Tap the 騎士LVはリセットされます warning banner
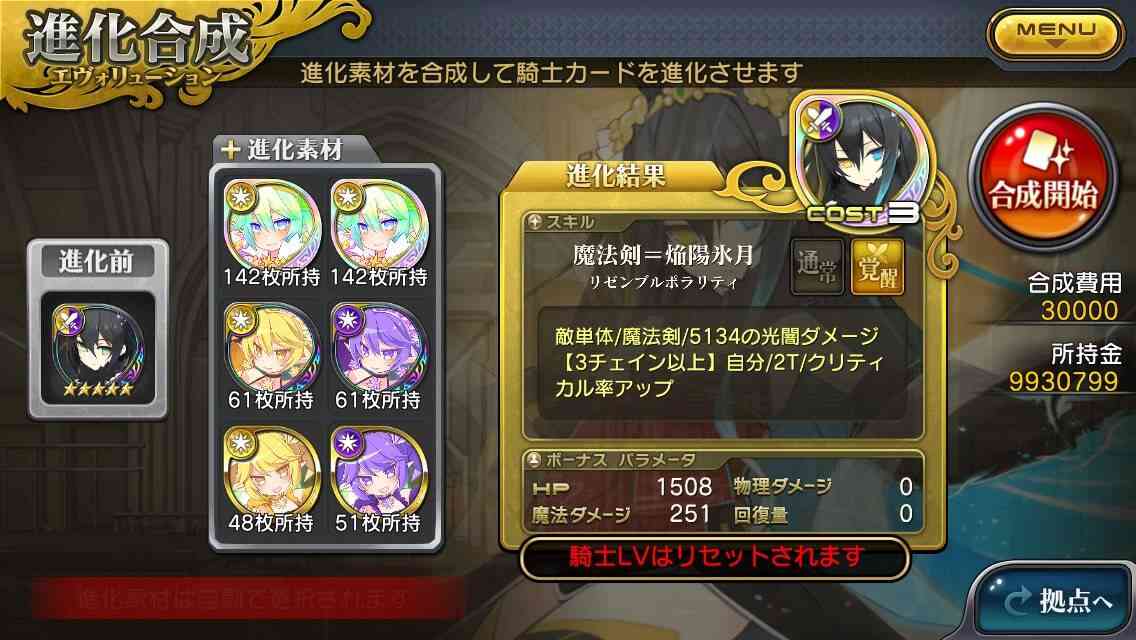Screen dimensions: 1136x640 click(716, 557)
